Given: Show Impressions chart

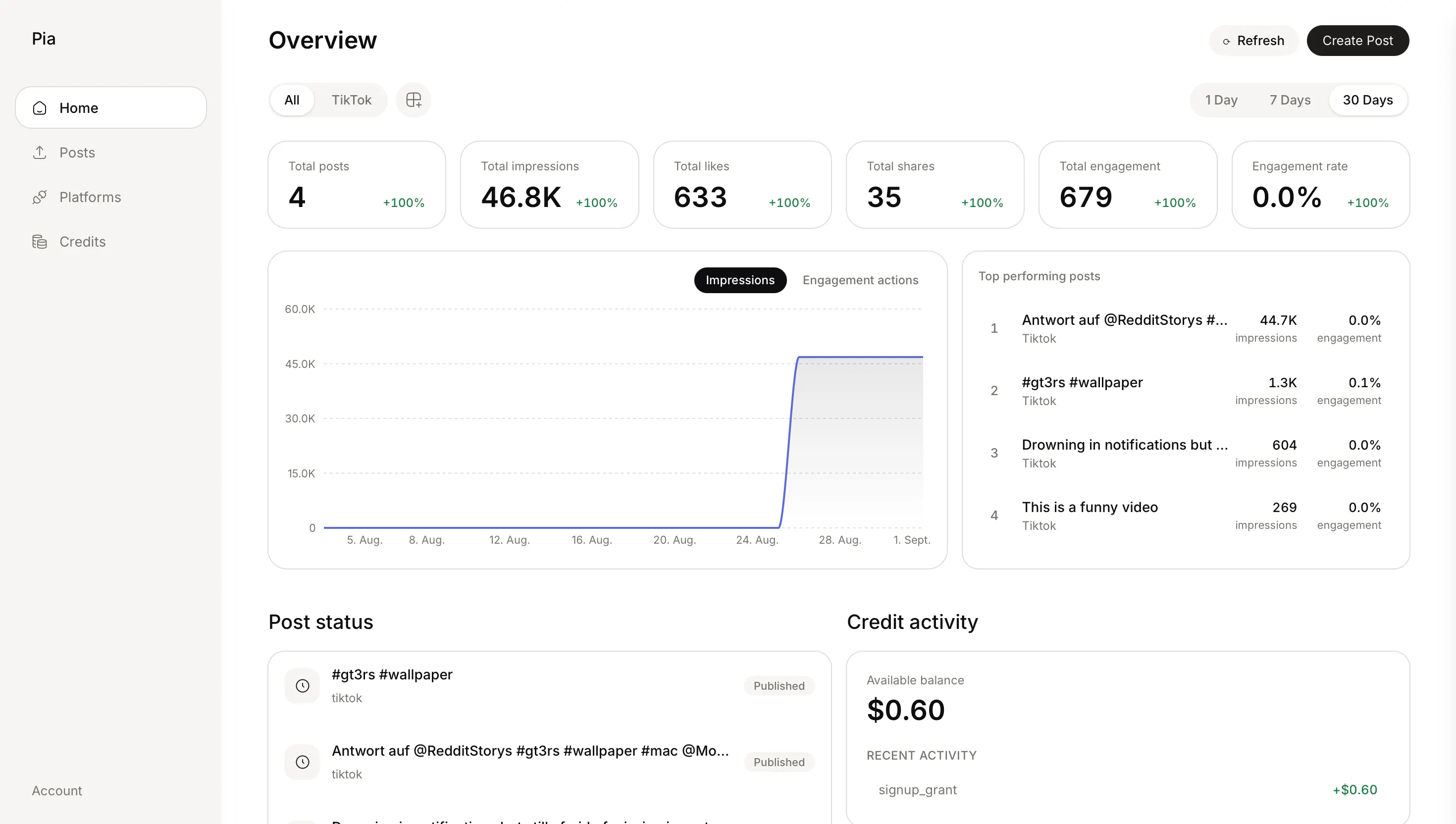Looking at the screenshot, I should click(x=740, y=280).
